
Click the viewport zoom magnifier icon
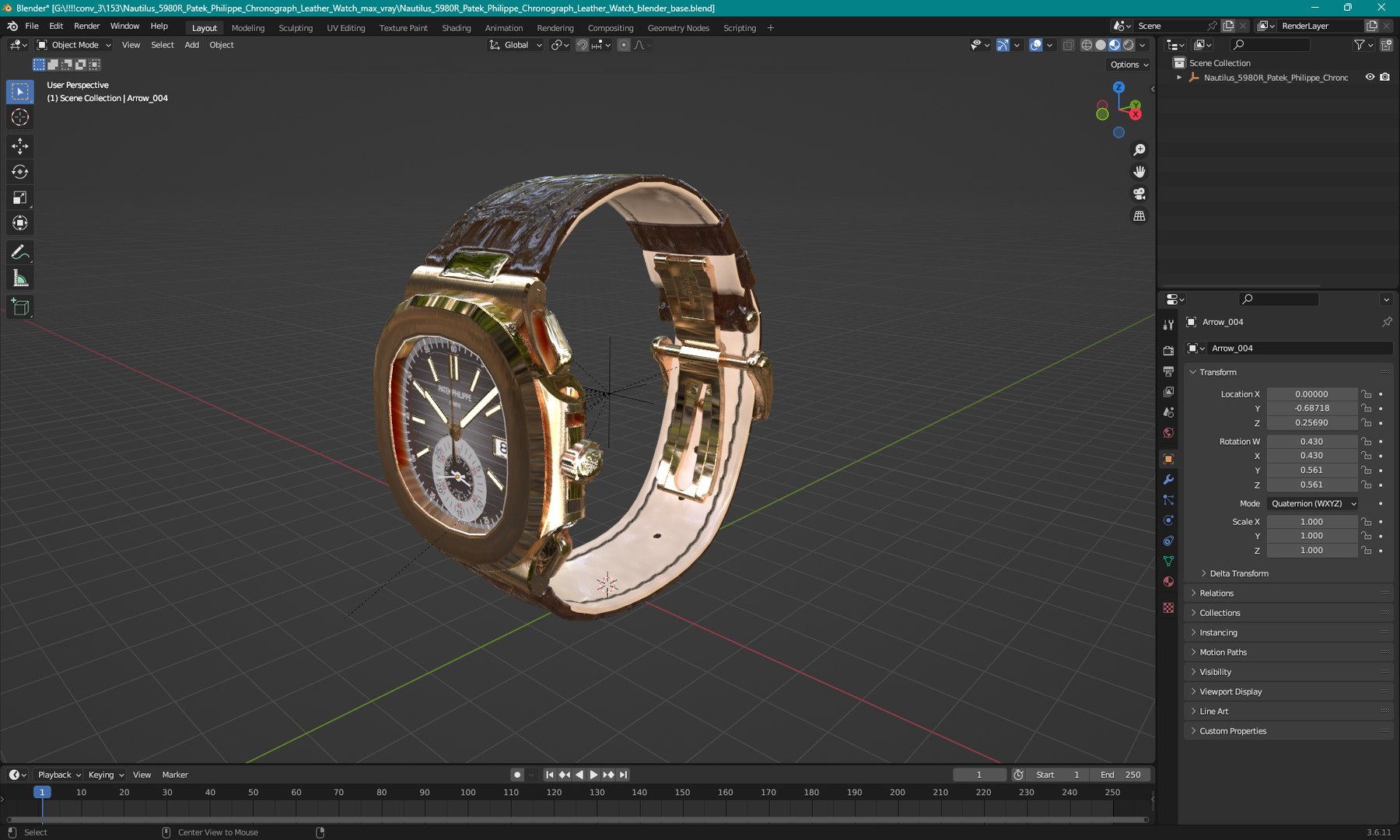point(1139,150)
